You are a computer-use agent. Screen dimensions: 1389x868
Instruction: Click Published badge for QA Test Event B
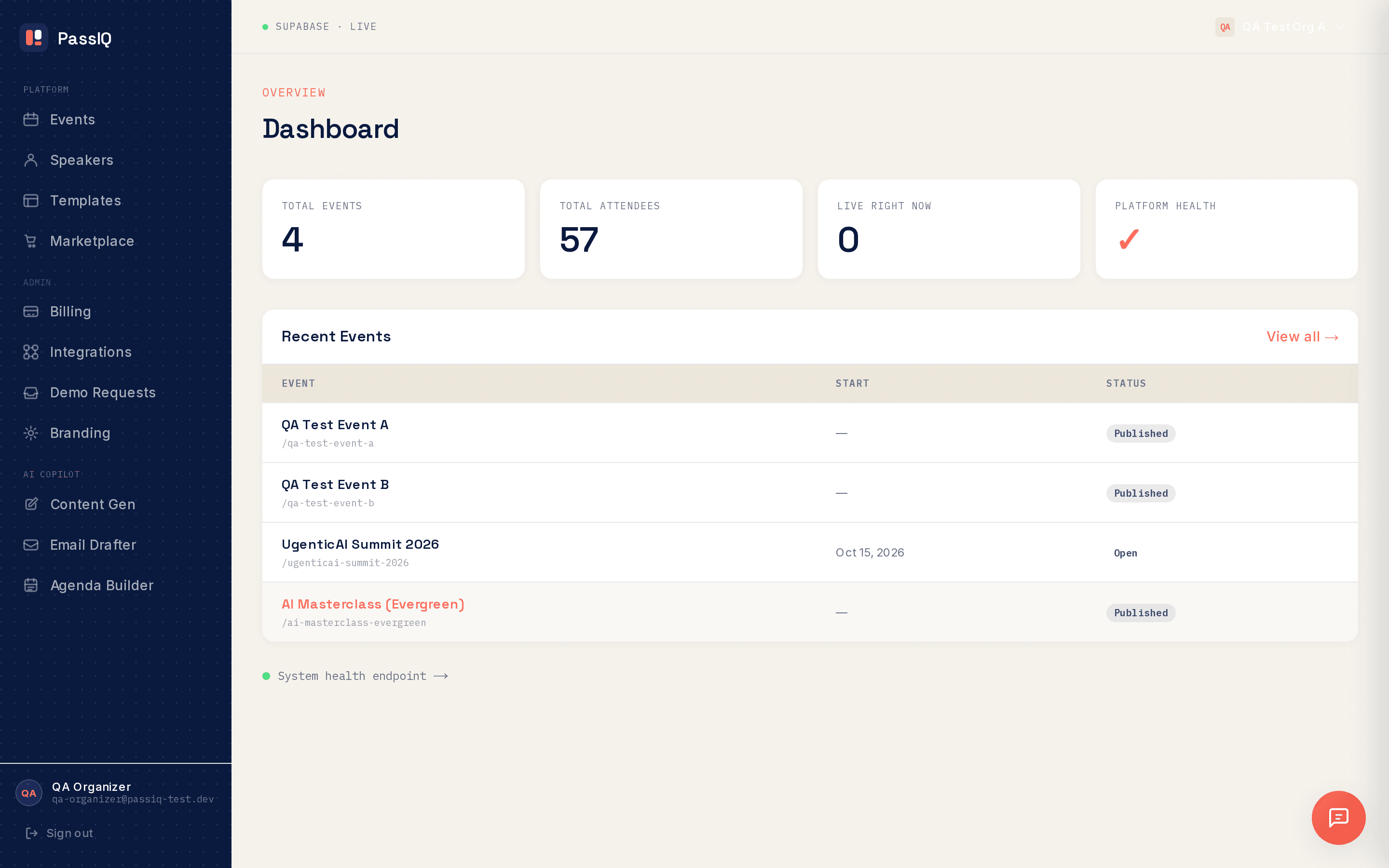pyautogui.click(x=1141, y=493)
